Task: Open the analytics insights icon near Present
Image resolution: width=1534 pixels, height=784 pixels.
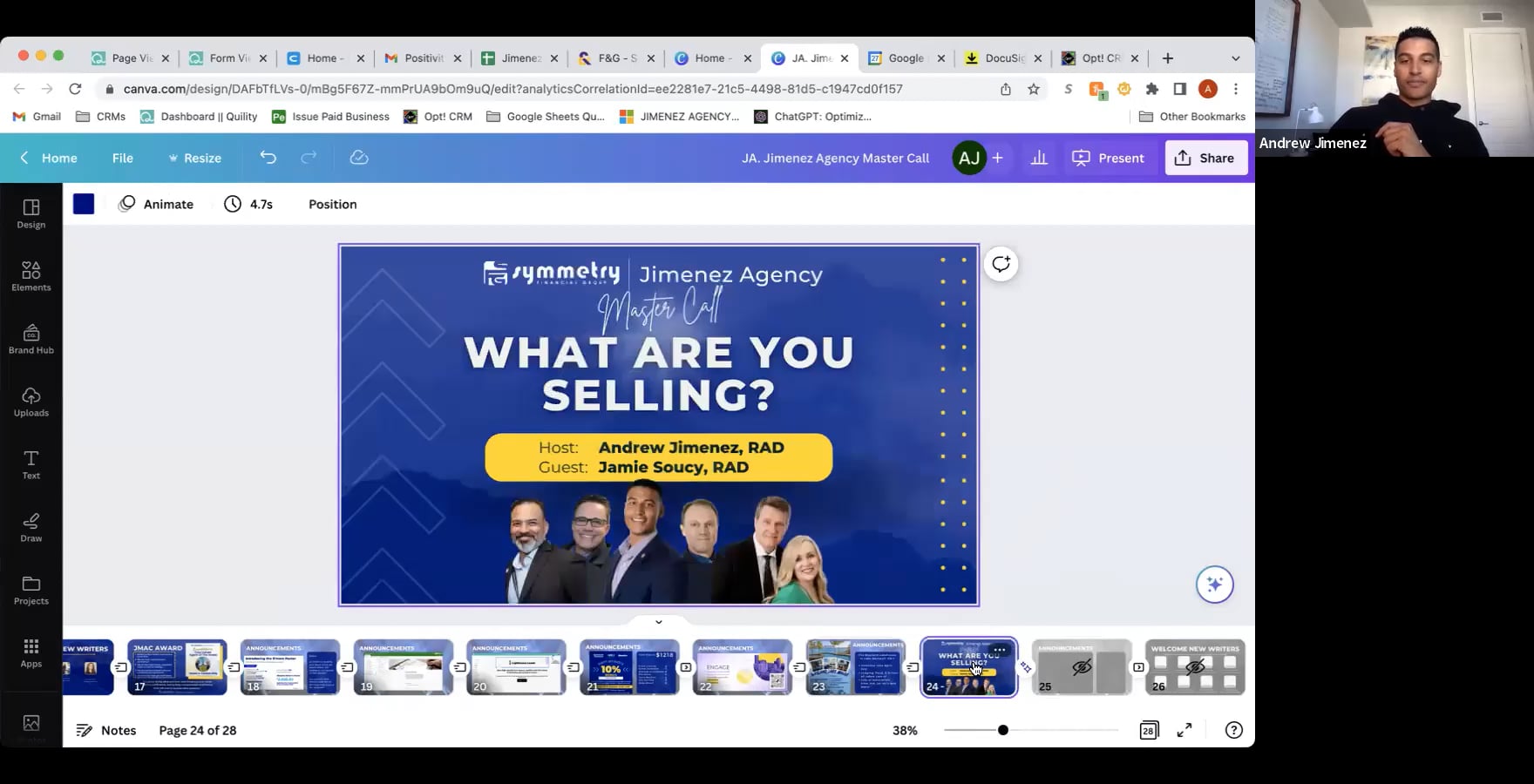Action: [1038, 158]
